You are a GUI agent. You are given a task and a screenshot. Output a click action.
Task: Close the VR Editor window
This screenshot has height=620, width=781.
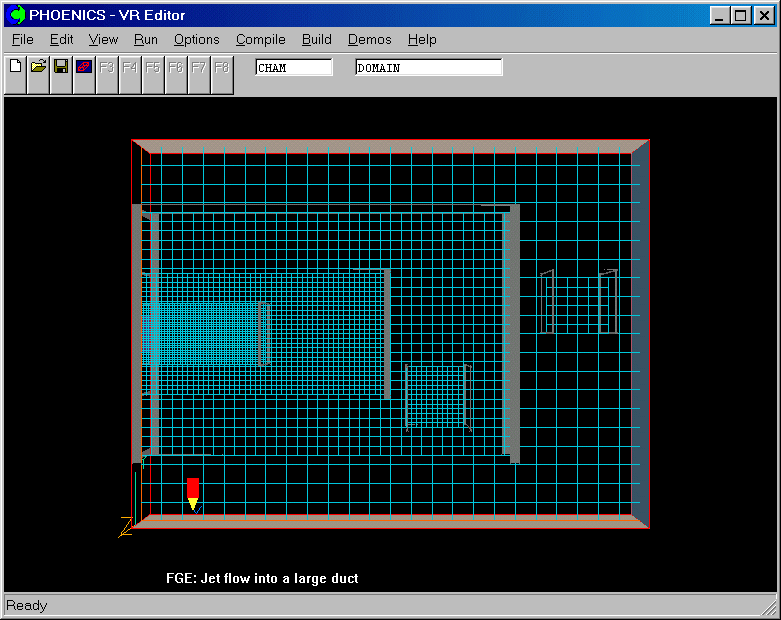point(764,15)
